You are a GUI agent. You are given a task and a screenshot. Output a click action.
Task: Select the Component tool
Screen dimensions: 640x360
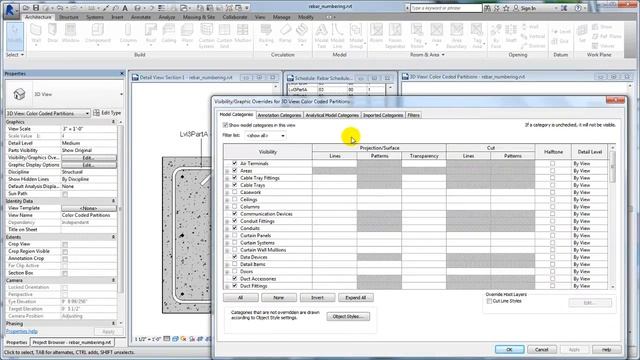click(x=98, y=34)
